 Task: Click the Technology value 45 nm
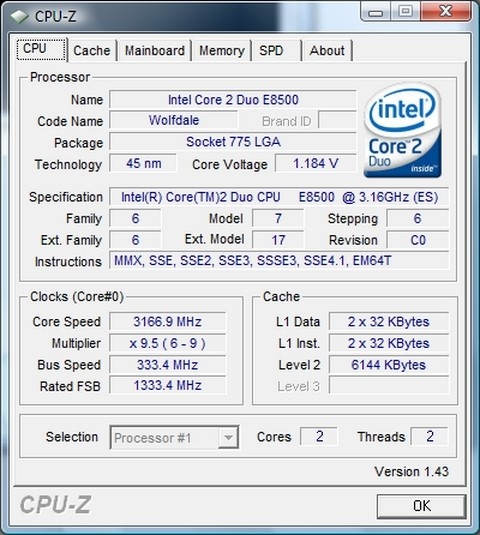143,163
